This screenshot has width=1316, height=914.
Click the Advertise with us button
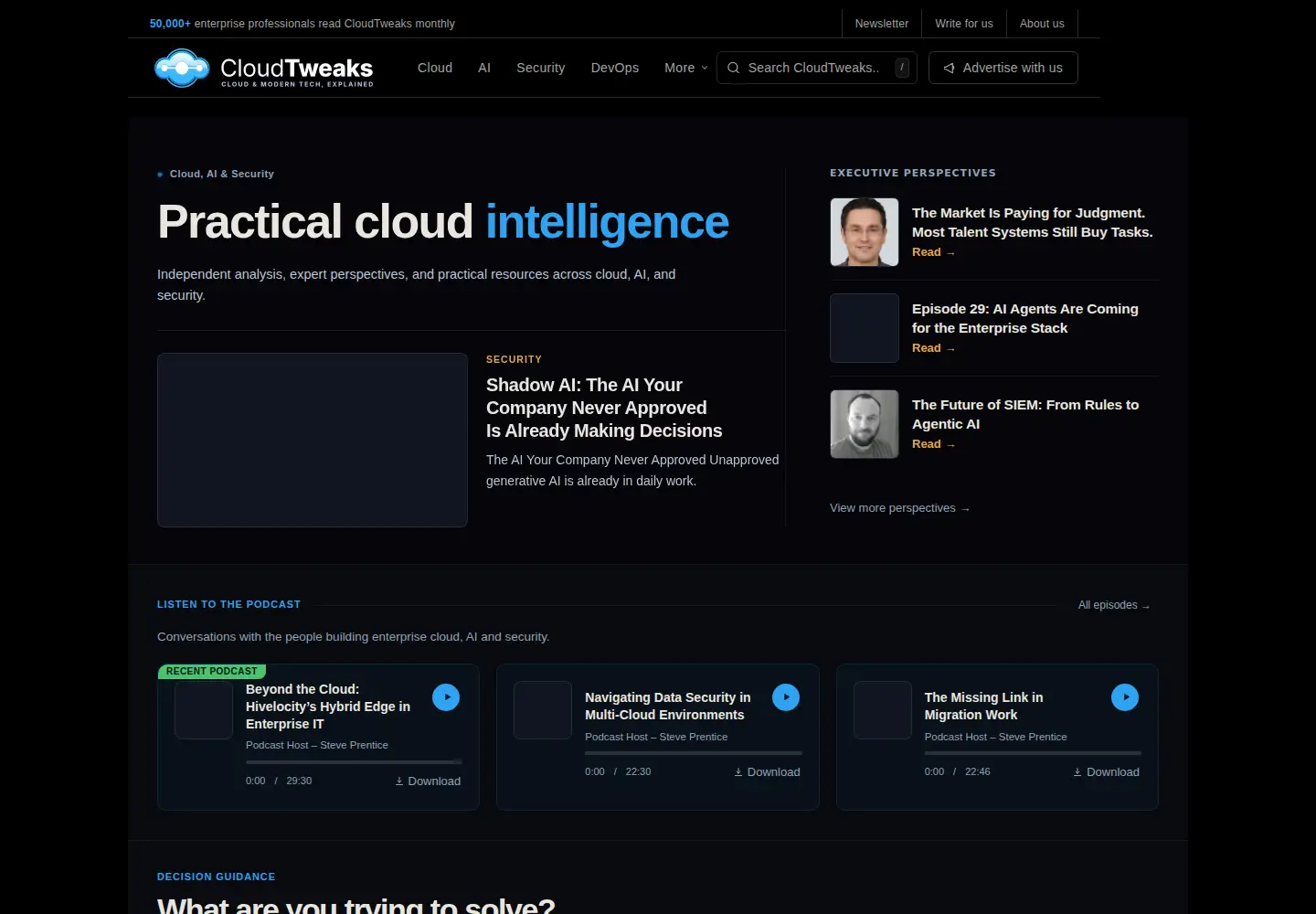tap(1003, 68)
